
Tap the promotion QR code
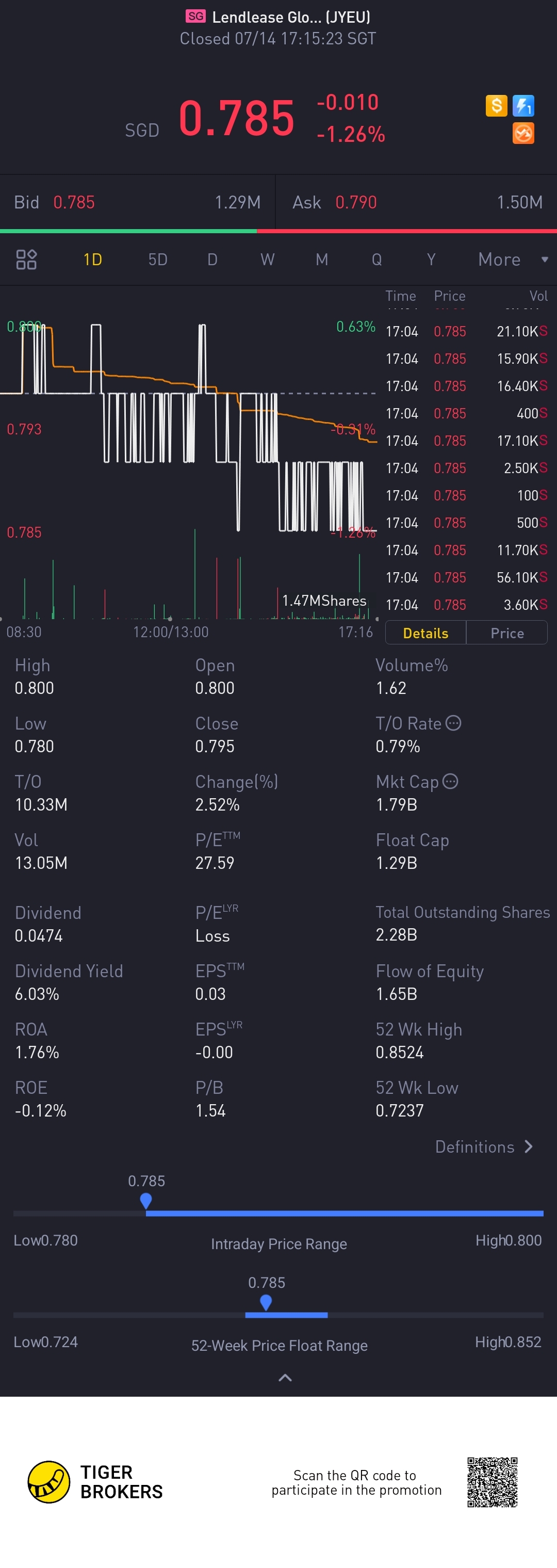[x=492, y=1481]
